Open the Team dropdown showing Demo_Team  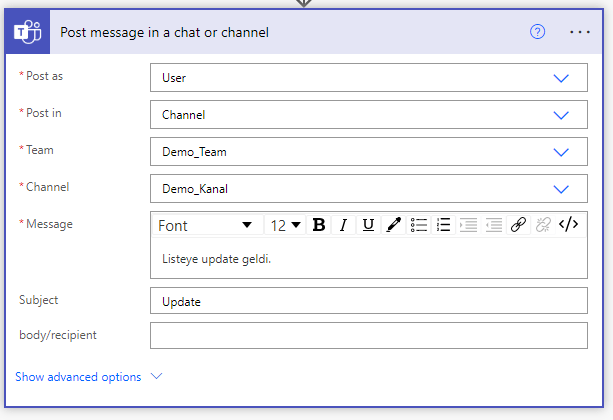pyautogui.click(x=560, y=152)
